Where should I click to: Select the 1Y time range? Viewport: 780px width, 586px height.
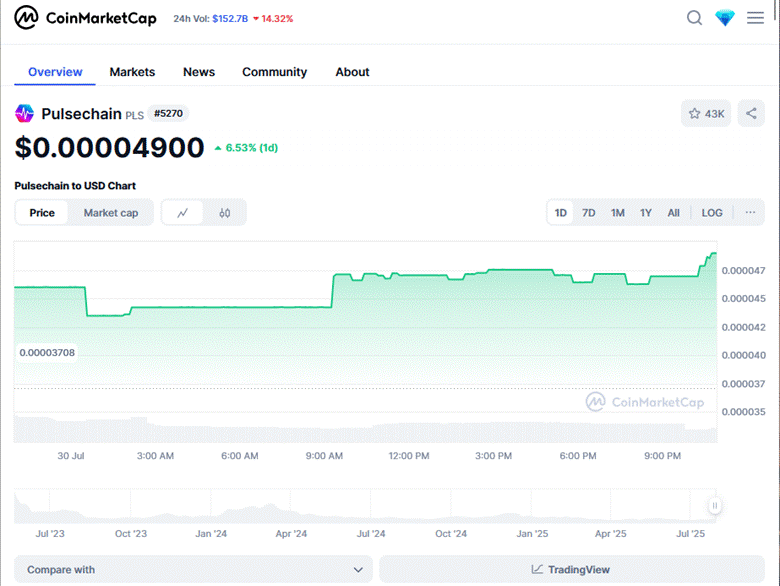click(x=646, y=213)
